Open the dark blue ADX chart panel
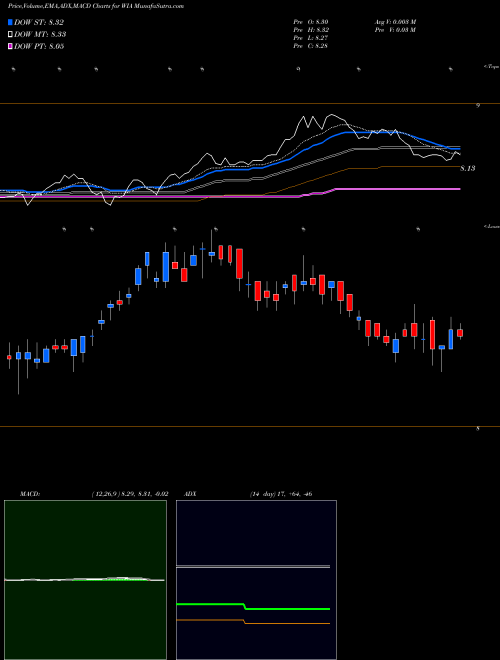The image size is (500, 660). [x=256, y=580]
